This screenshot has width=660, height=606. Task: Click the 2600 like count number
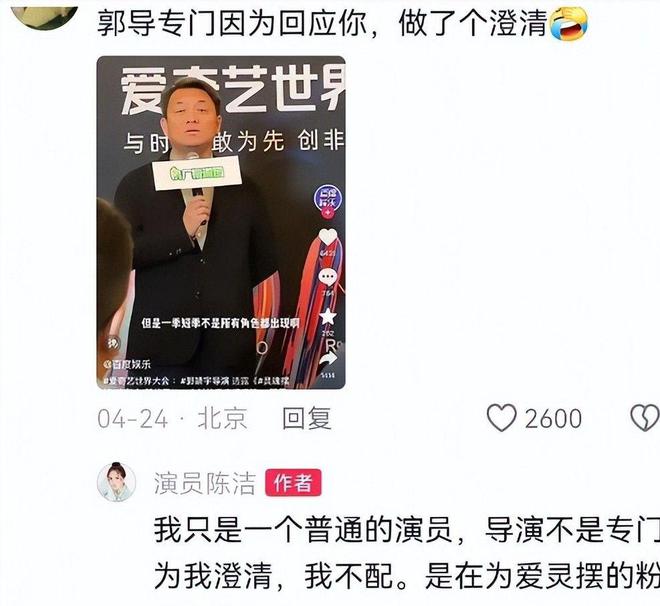click(553, 418)
